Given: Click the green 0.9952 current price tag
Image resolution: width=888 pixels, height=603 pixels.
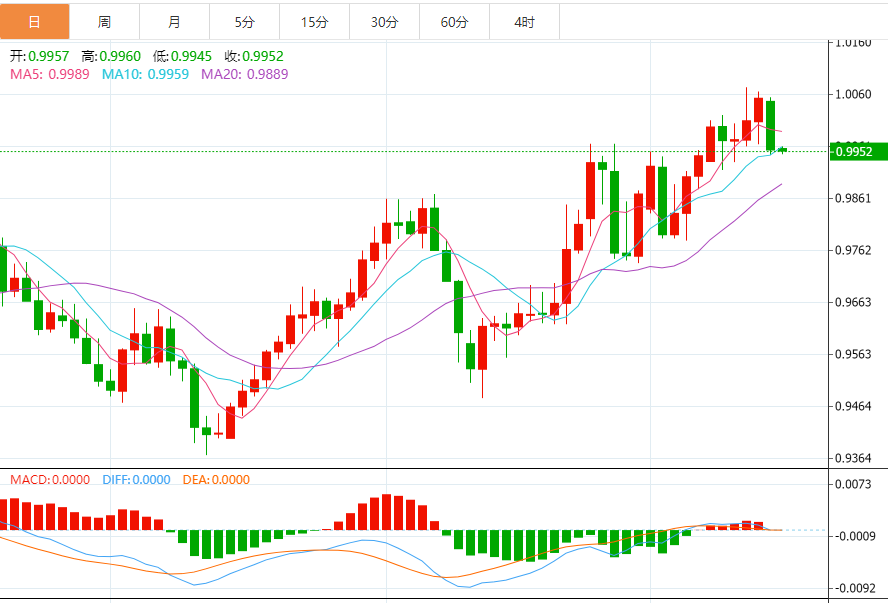Looking at the screenshot, I should click(x=859, y=151).
